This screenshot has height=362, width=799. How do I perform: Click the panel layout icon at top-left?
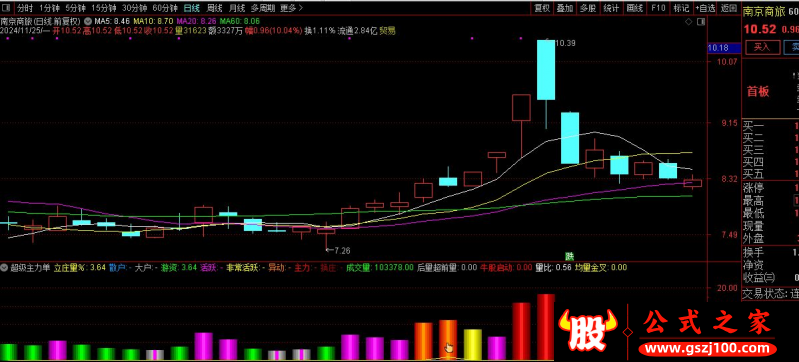coord(7,8)
